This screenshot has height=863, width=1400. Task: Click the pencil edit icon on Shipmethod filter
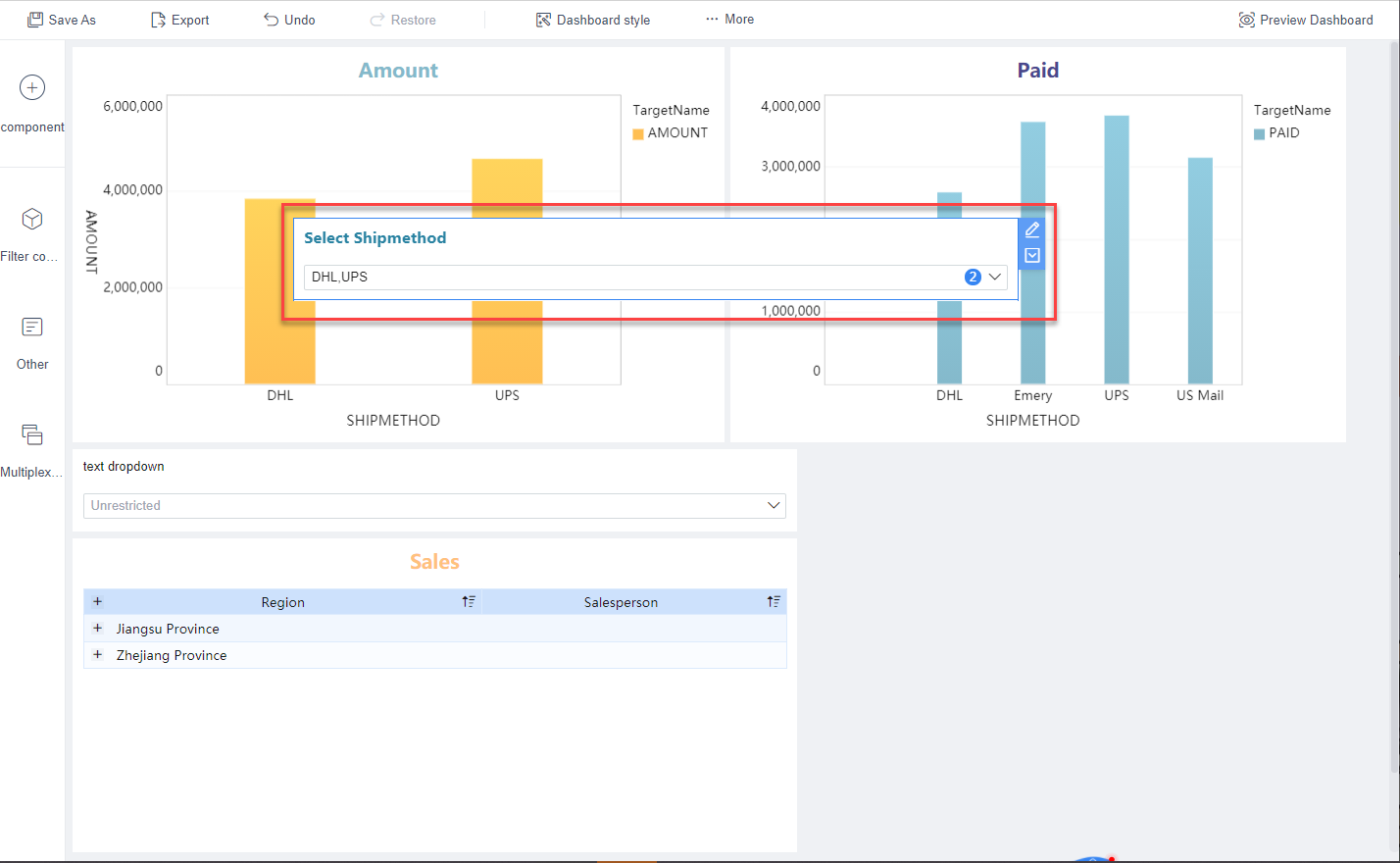[x=1032, y=229]
